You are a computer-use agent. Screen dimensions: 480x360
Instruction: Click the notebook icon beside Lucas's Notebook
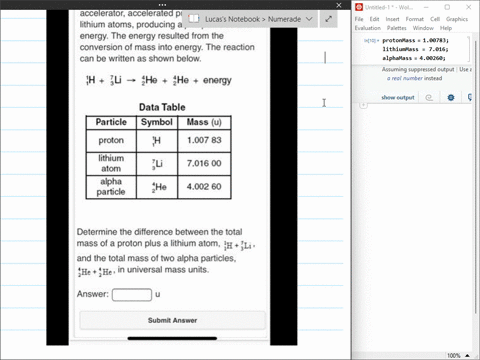tap(194, 19)
